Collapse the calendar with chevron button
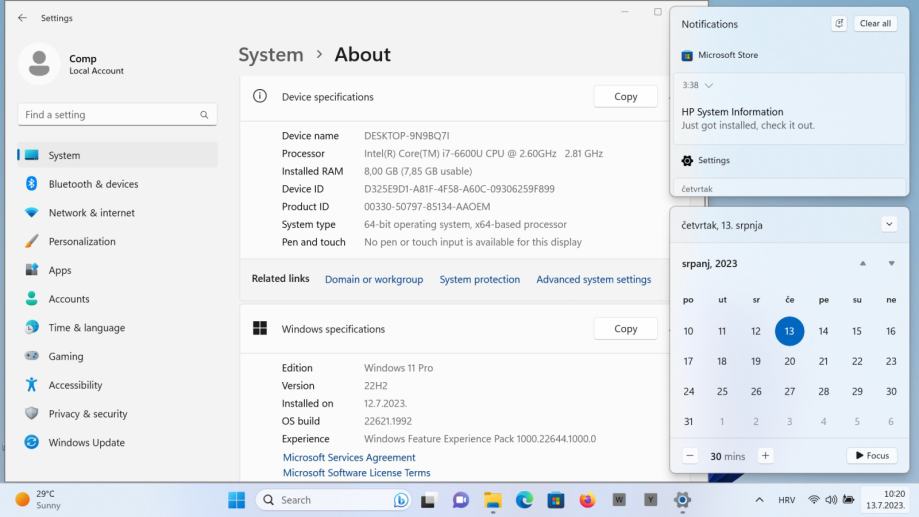Screen dimensions: 919x517 pyautogui.click(x=889, y=225)
